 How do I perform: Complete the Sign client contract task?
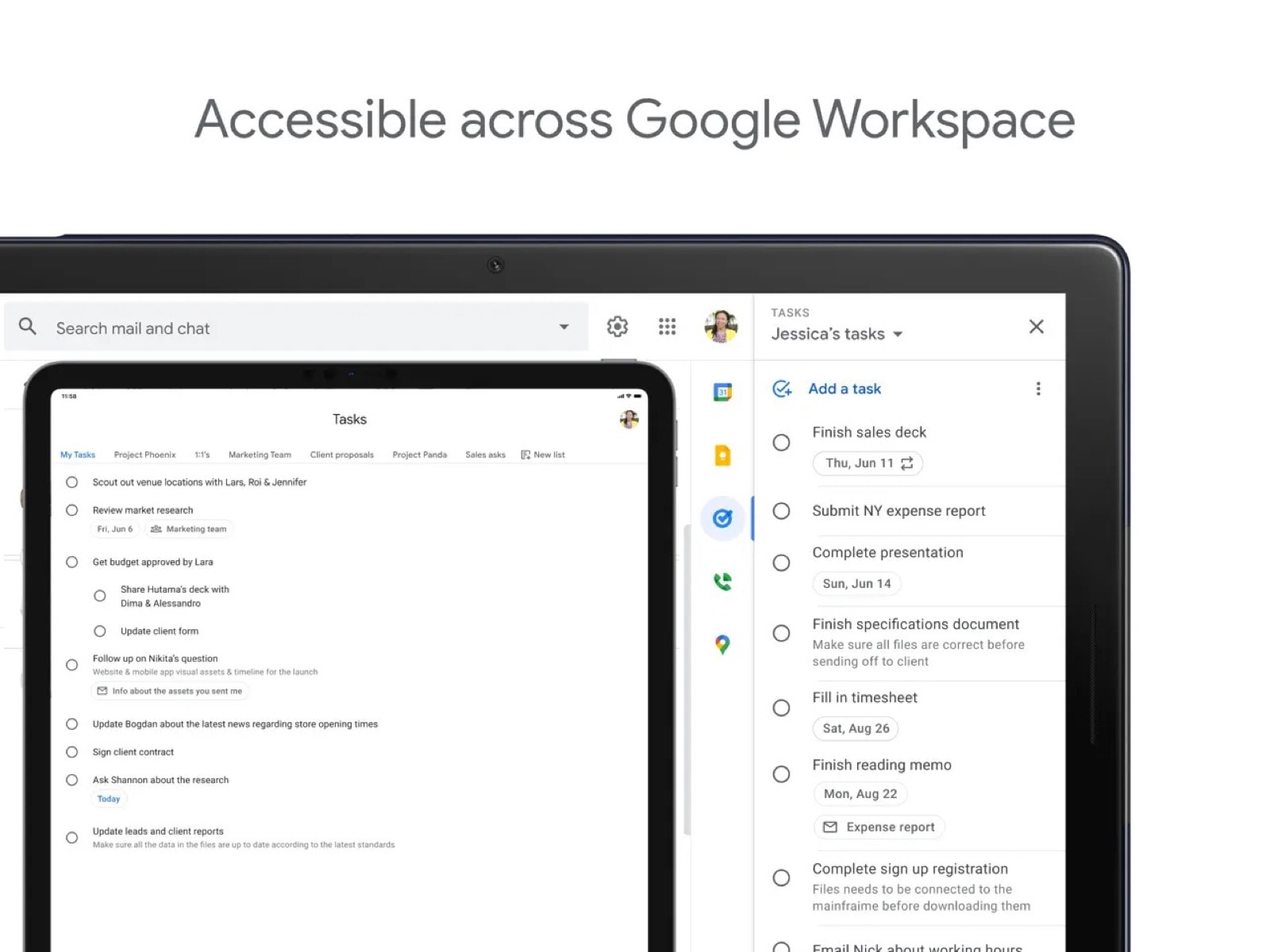coord(72,752)
